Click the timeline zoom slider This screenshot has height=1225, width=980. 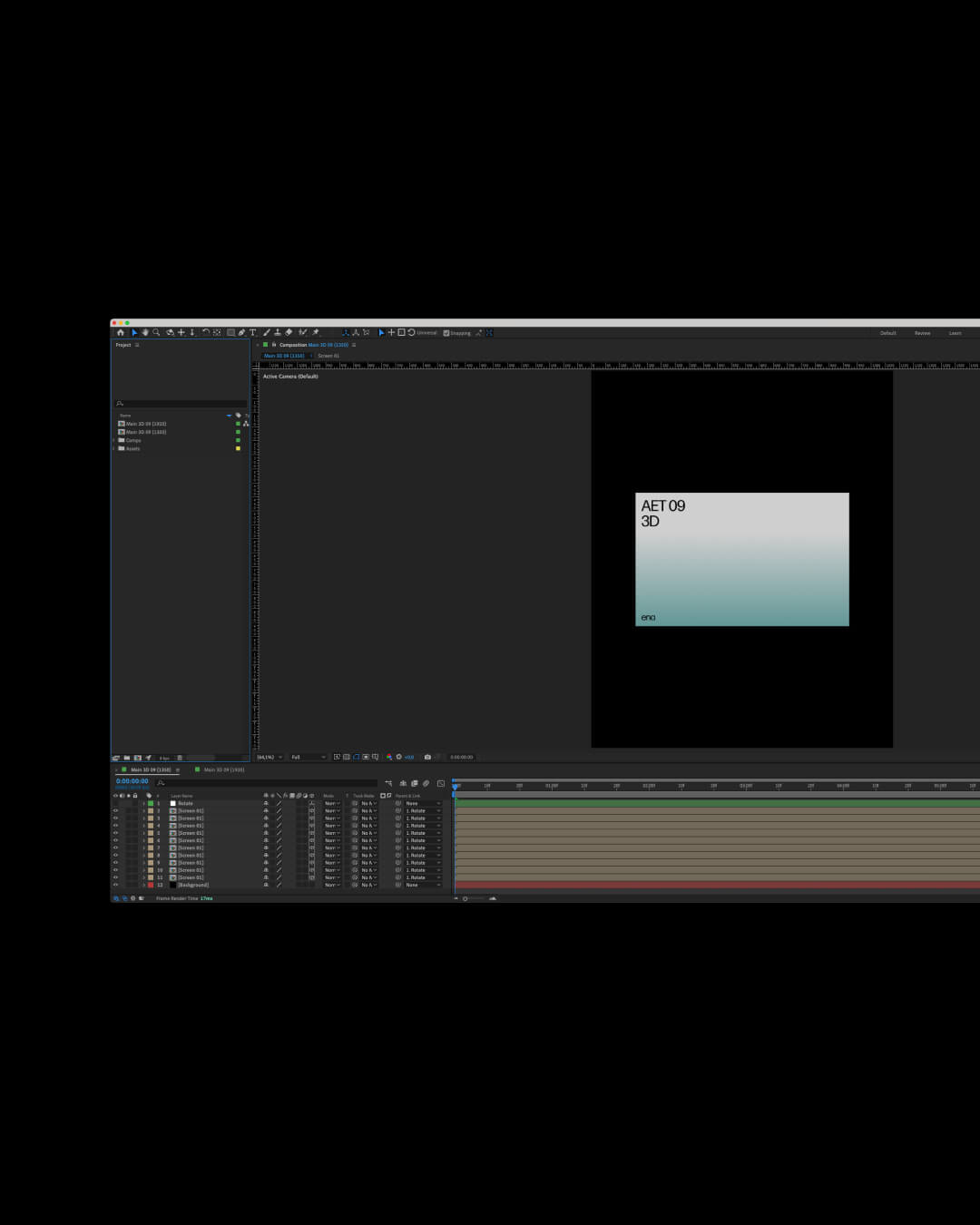(x=475, y=898)
